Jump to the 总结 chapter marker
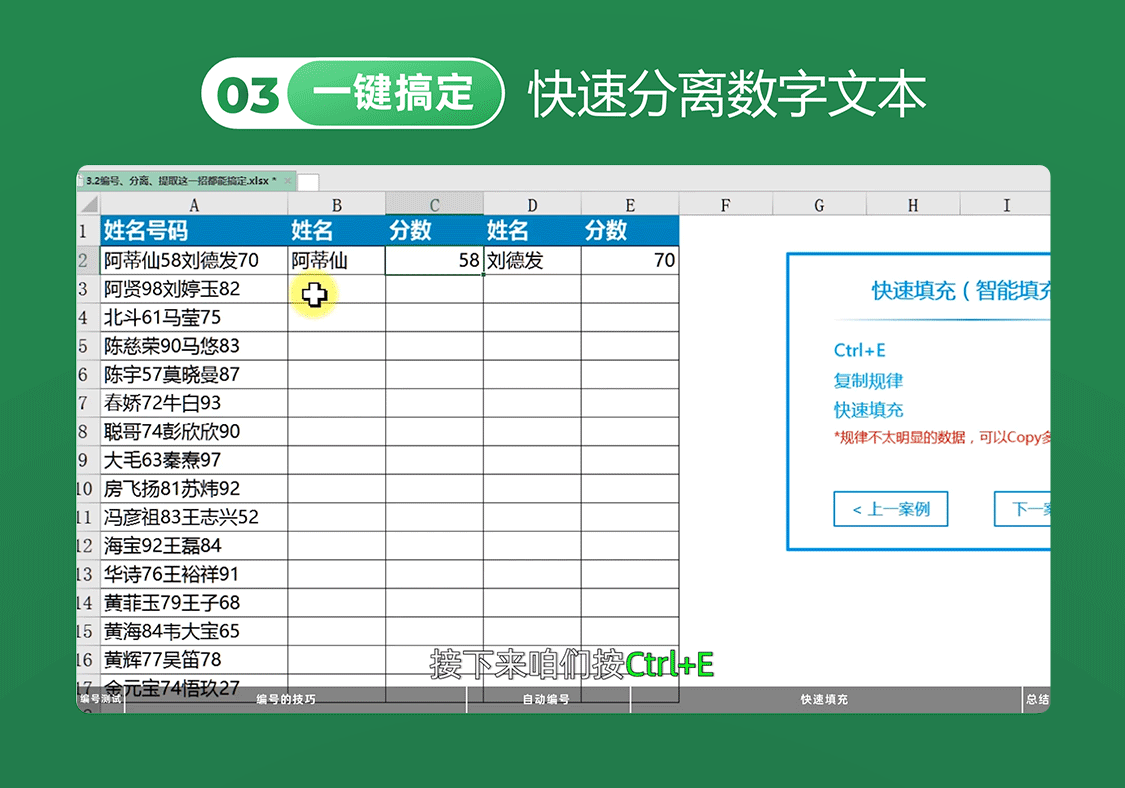The image size is (1125, 788). (x=1037, y=699)
